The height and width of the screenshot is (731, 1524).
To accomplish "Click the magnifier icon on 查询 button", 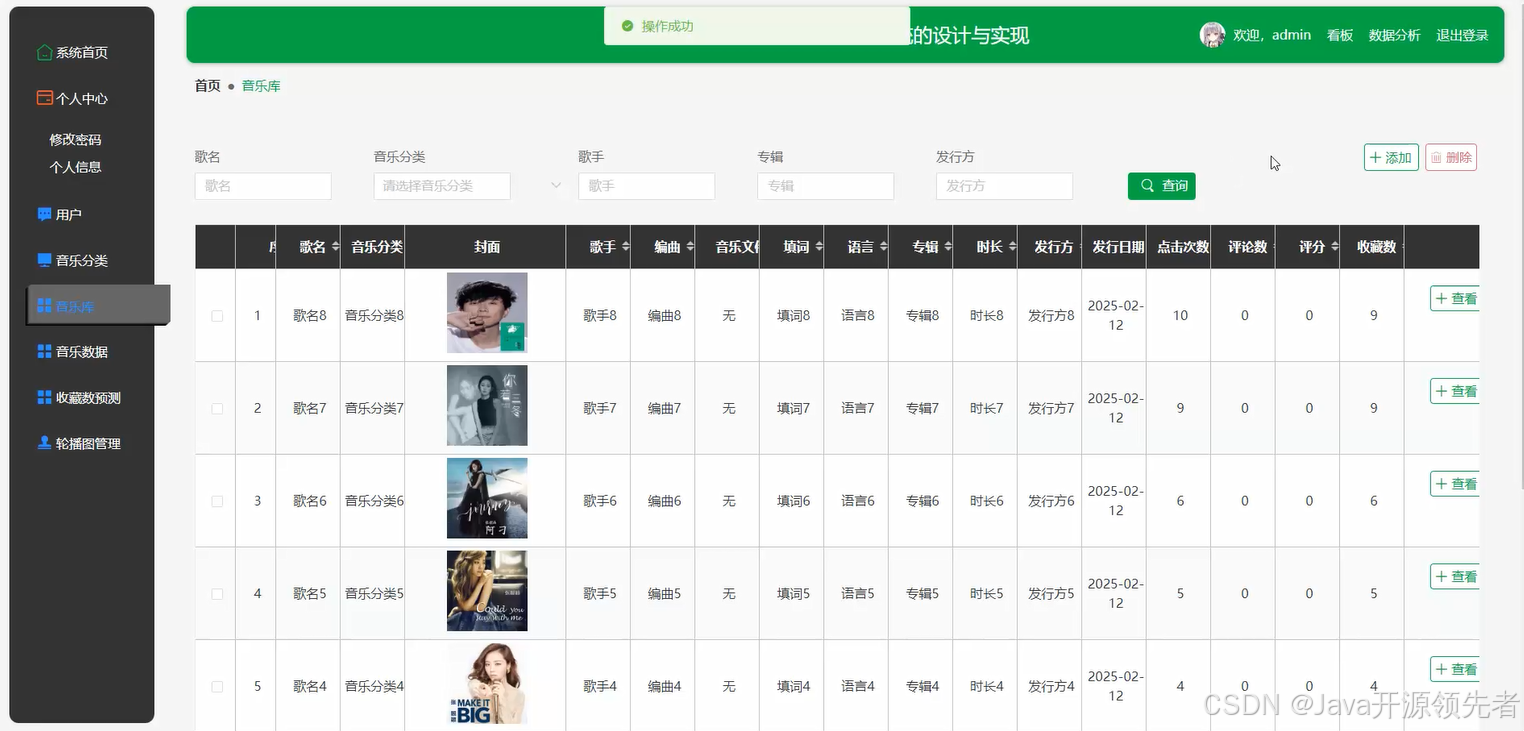I will pos(1147,186).
